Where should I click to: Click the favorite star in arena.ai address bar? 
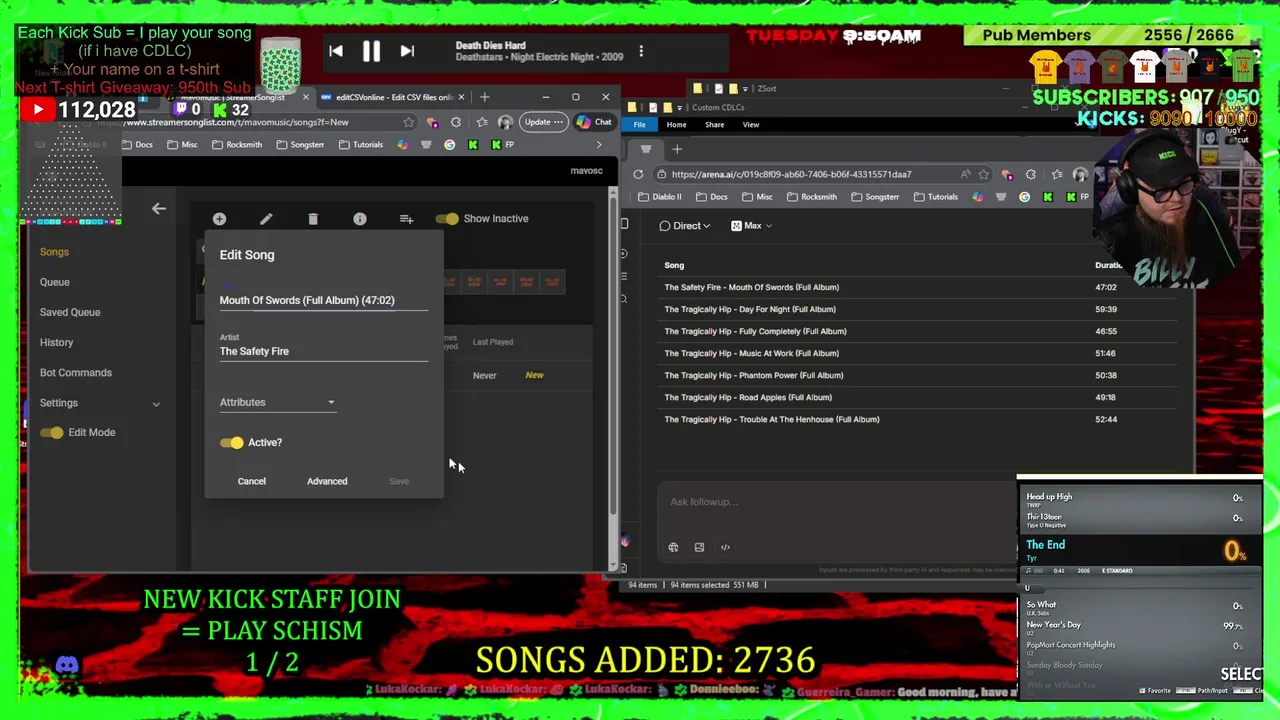[x=984, y=174]
